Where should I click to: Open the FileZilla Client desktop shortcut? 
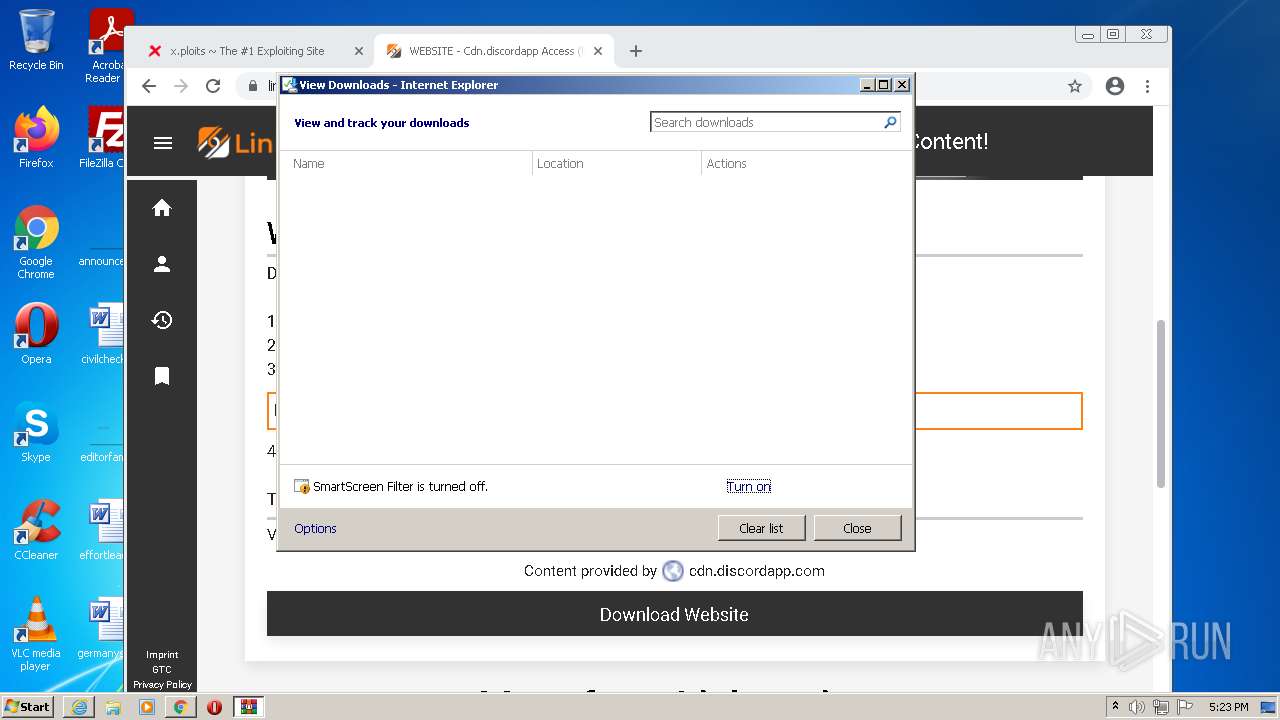pos(104,138)
